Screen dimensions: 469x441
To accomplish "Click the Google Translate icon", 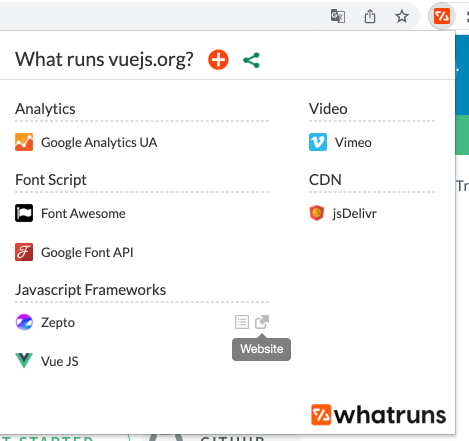I will coord(338,16).
